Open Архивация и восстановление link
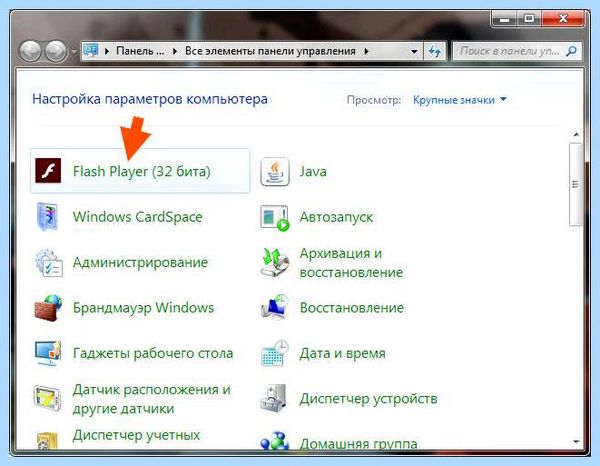The width and height of the screenshot is (600, 466). pyautogui.click(x=351, y=263)
